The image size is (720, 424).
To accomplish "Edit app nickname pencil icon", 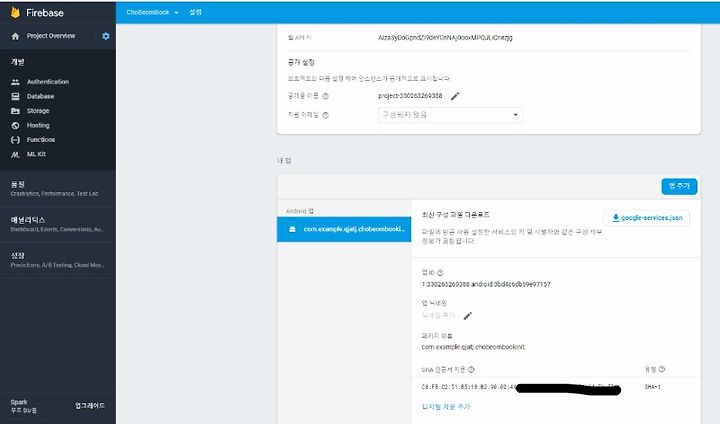I will click(x=467, y=316).
